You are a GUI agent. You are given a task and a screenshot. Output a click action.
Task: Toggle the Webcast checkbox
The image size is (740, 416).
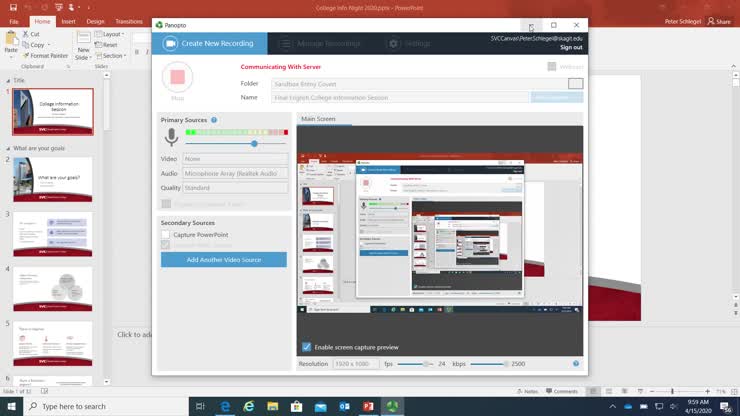[x=552, y=67]
